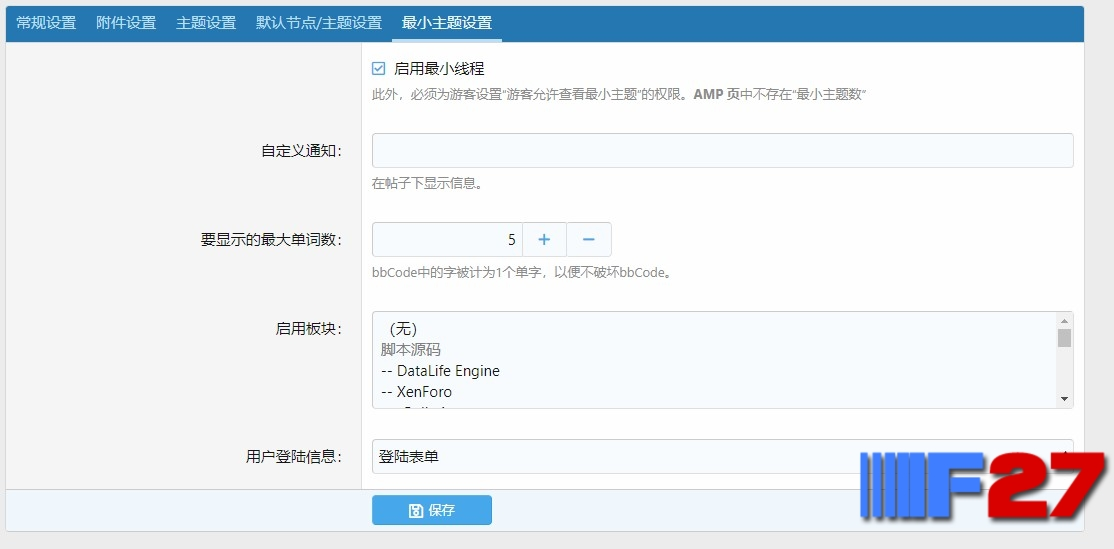Open the 用户登陆信息 dropdown
The width and height of the screenshot is (1114, 549).
click(x=723, y=457)
